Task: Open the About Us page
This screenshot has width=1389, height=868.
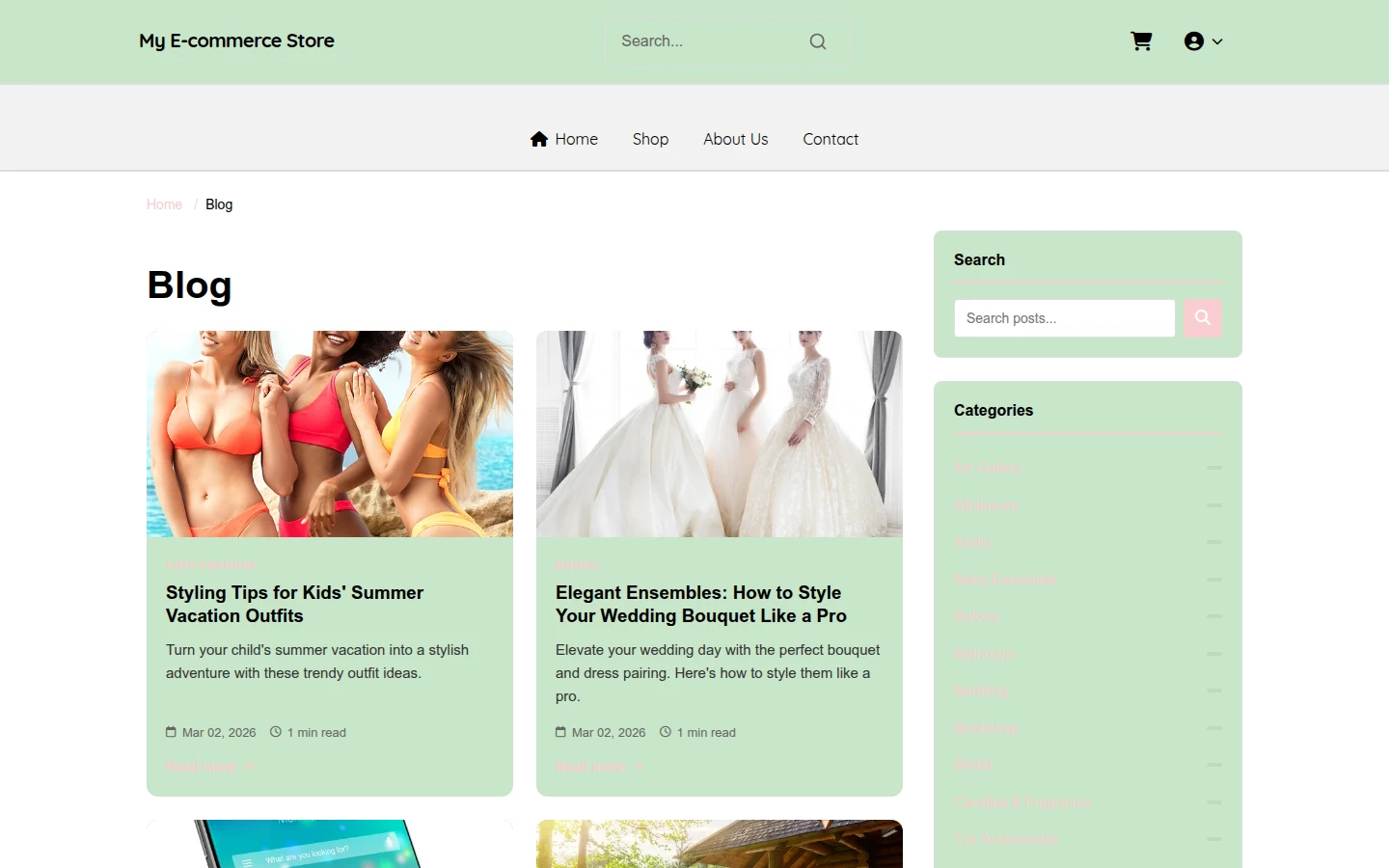Action: (x=736, y=139)
